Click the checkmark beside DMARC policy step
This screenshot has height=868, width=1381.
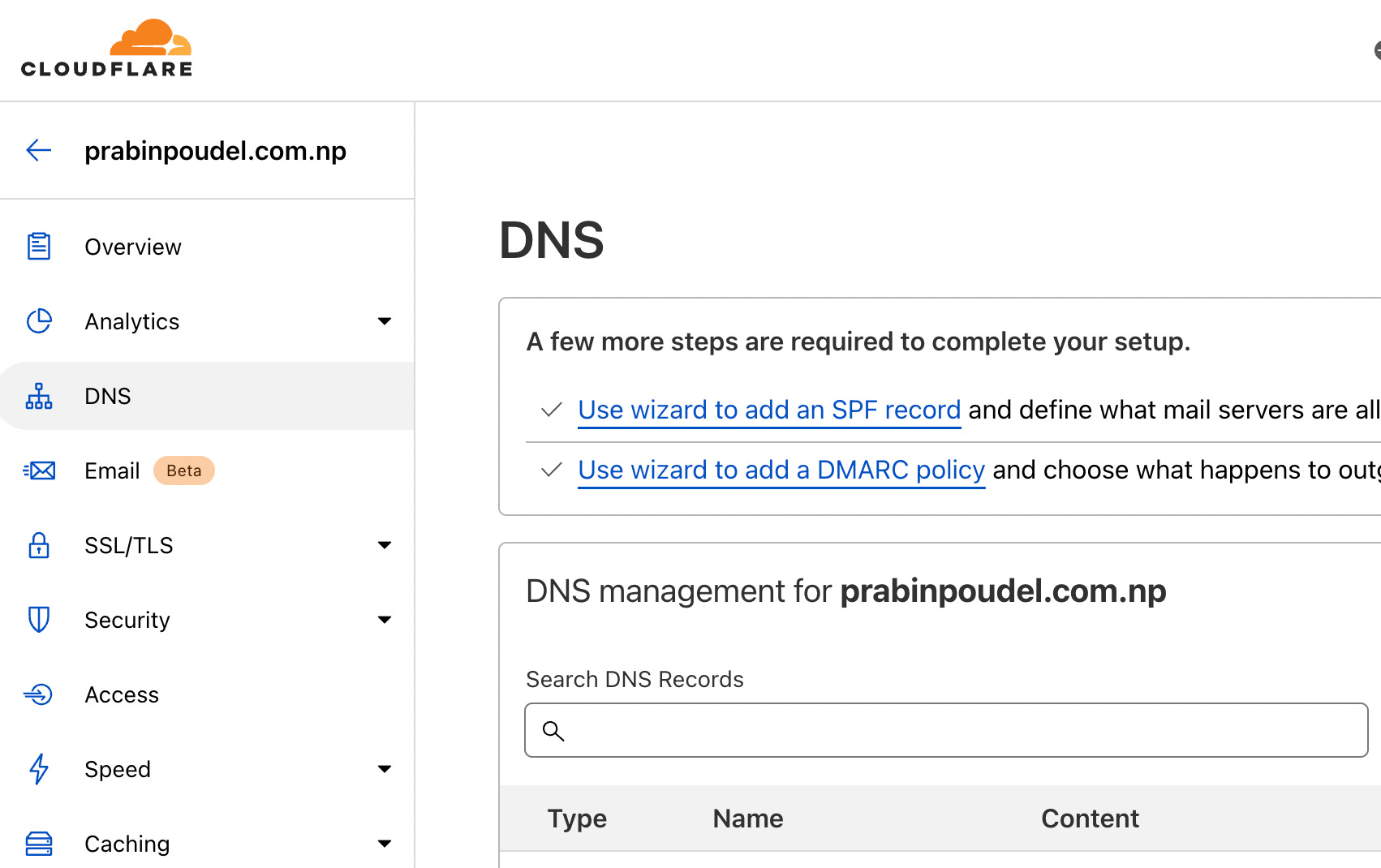pos(552,470)
